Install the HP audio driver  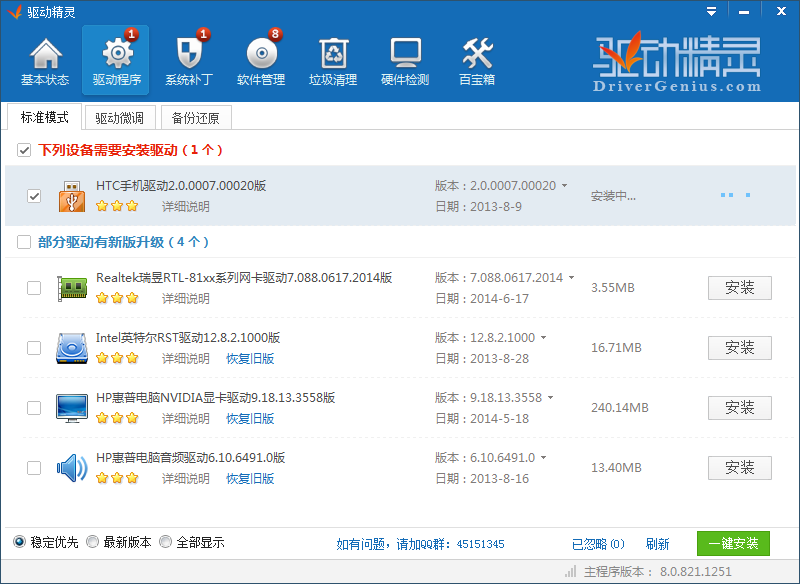click(x=739, y=468)
